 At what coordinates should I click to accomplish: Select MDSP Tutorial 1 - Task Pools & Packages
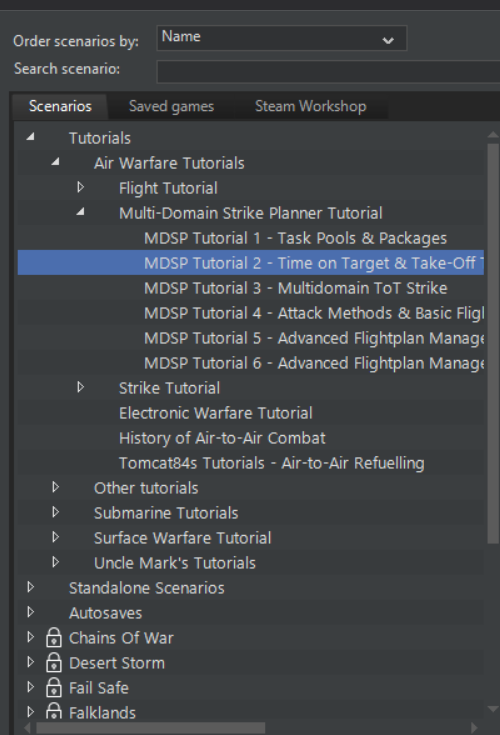[x=295, y=238]
